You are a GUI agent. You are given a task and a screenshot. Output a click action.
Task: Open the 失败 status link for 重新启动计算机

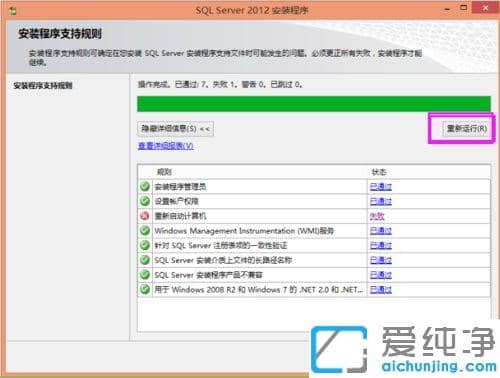pyautogui.click(x=377, y=216)
